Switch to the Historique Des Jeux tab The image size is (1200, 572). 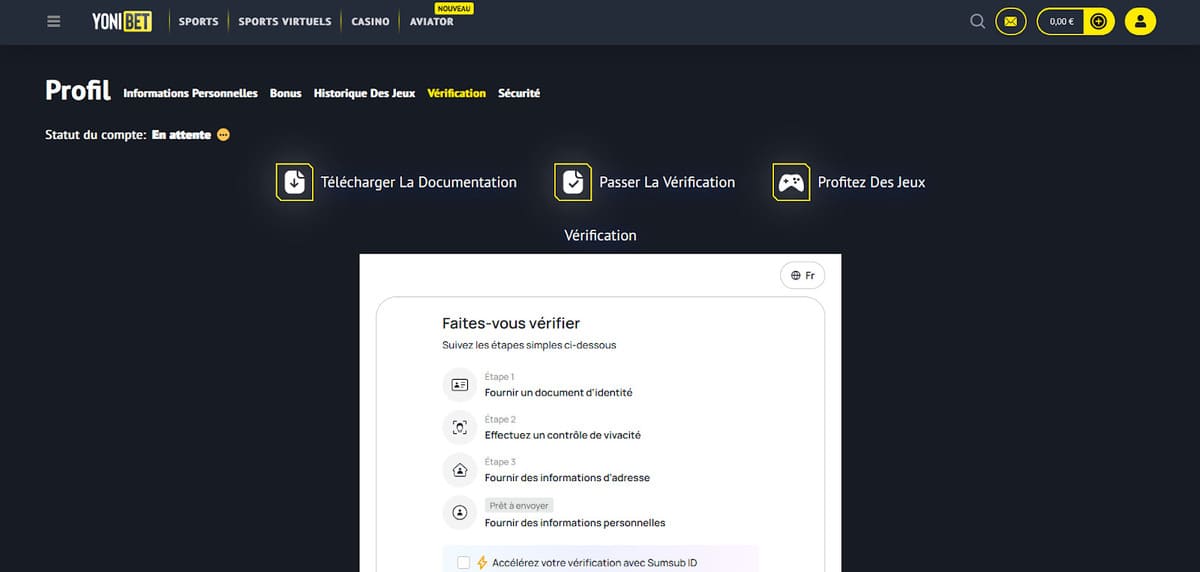tap(364, 93)
